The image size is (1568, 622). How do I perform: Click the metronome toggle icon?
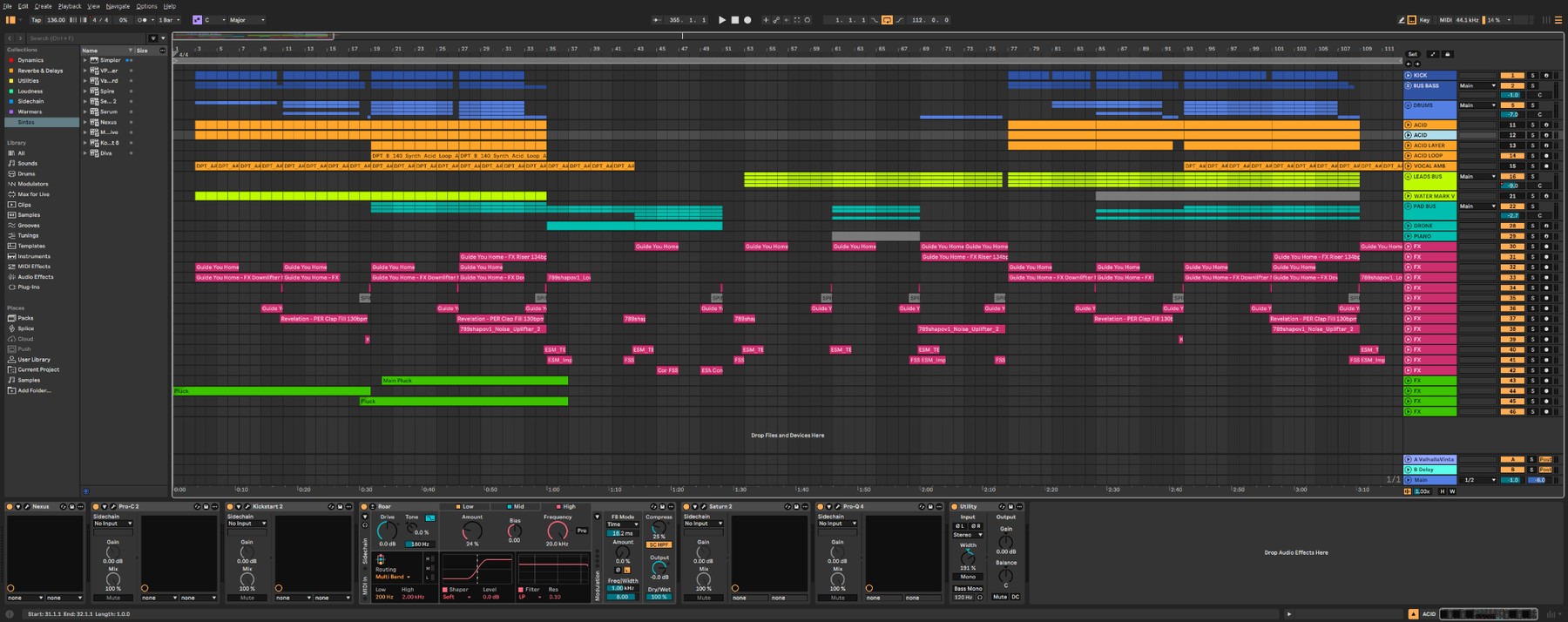click(144, 20)
